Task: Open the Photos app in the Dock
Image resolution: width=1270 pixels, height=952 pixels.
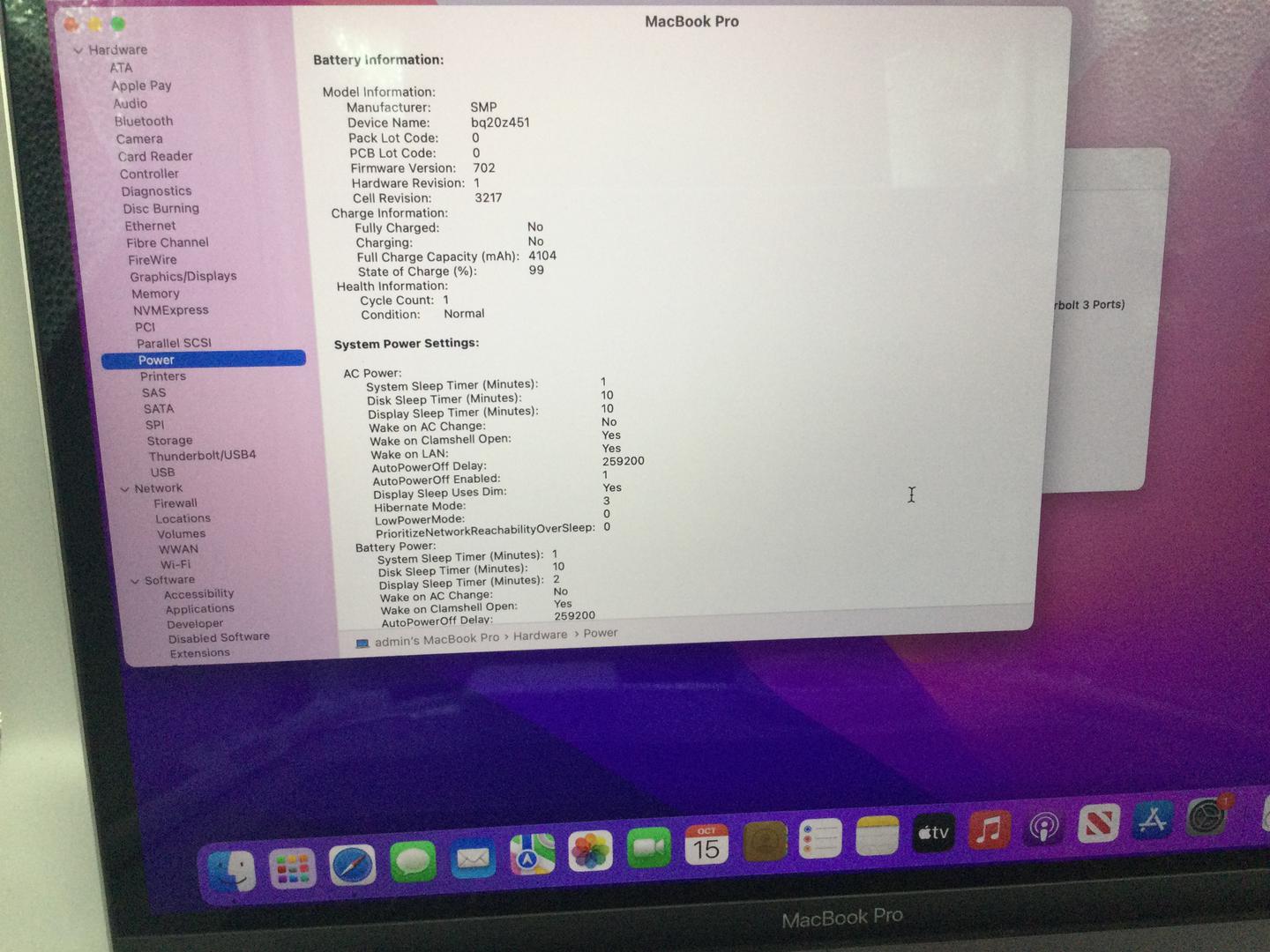Action: tap(590, 852)
